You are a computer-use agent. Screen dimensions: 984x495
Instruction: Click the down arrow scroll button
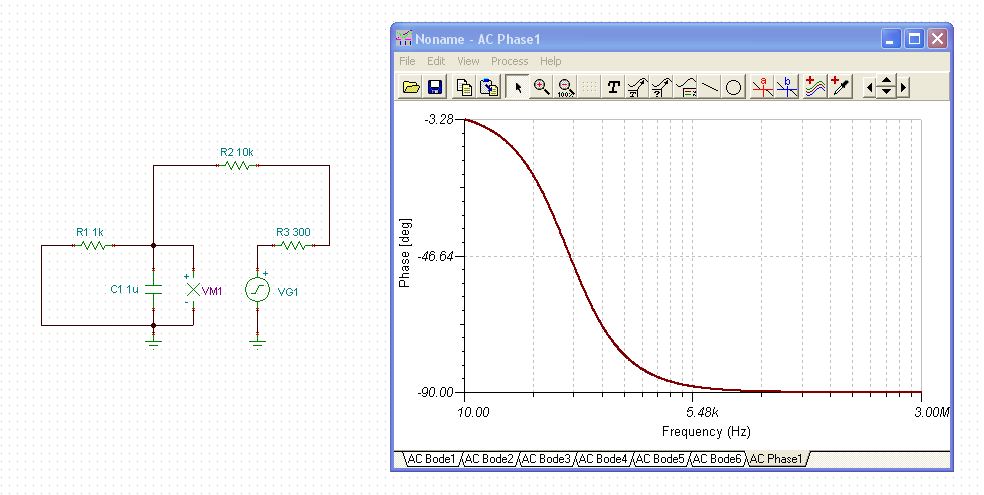click(x=886, y=93)
